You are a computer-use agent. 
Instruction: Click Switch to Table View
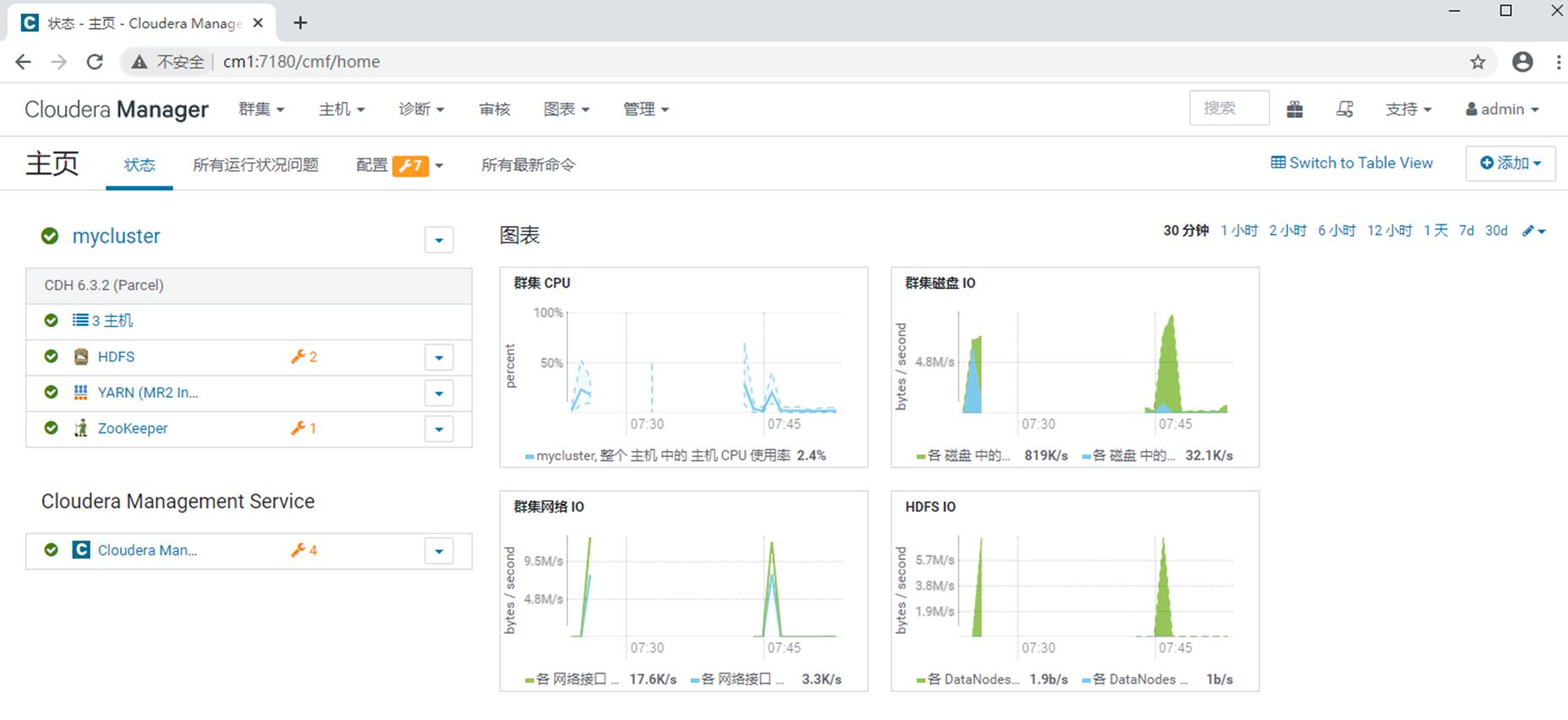pyautogui.click(x=1352, y=163)
